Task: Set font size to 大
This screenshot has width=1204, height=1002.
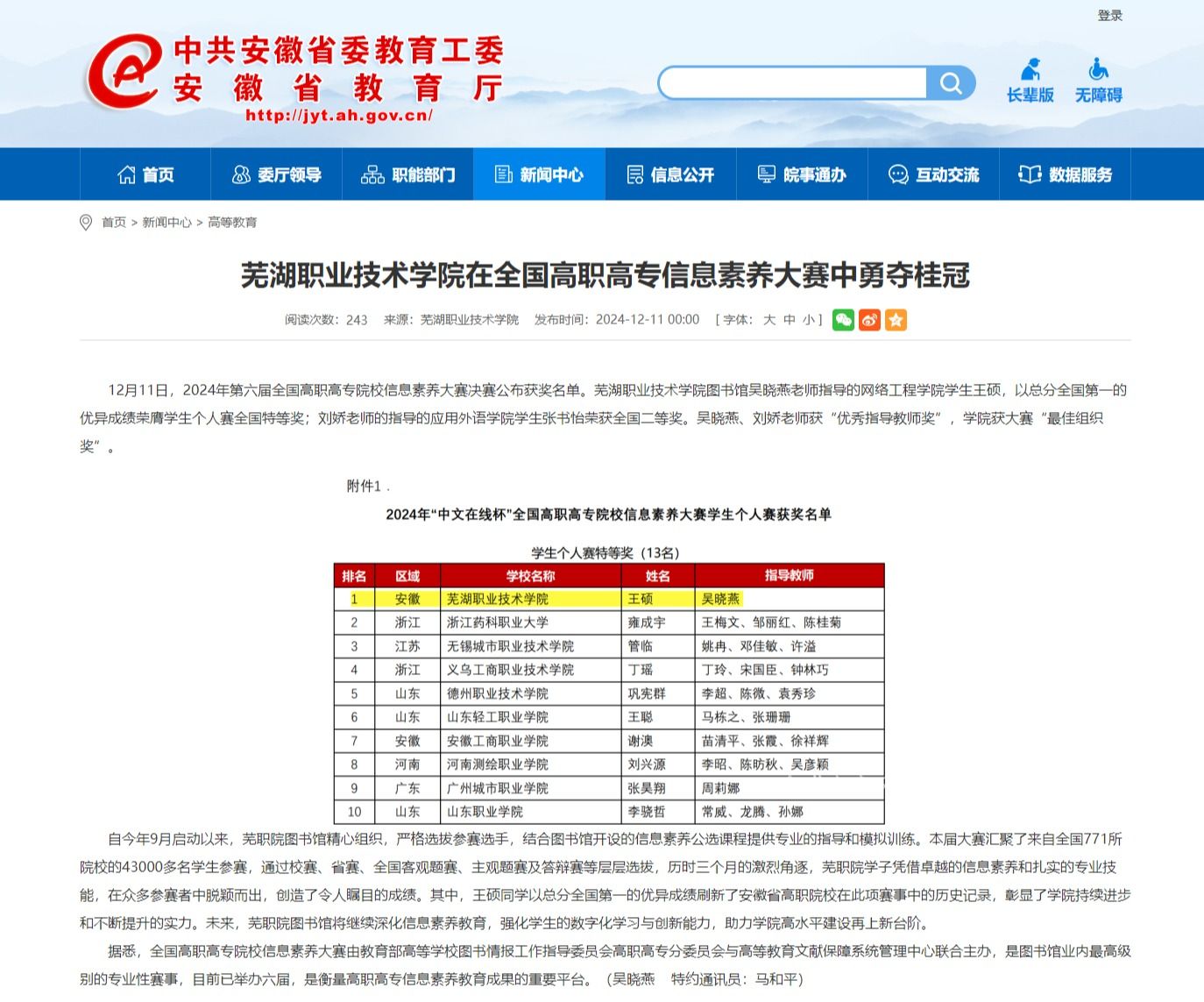Action: coord(769,320)
